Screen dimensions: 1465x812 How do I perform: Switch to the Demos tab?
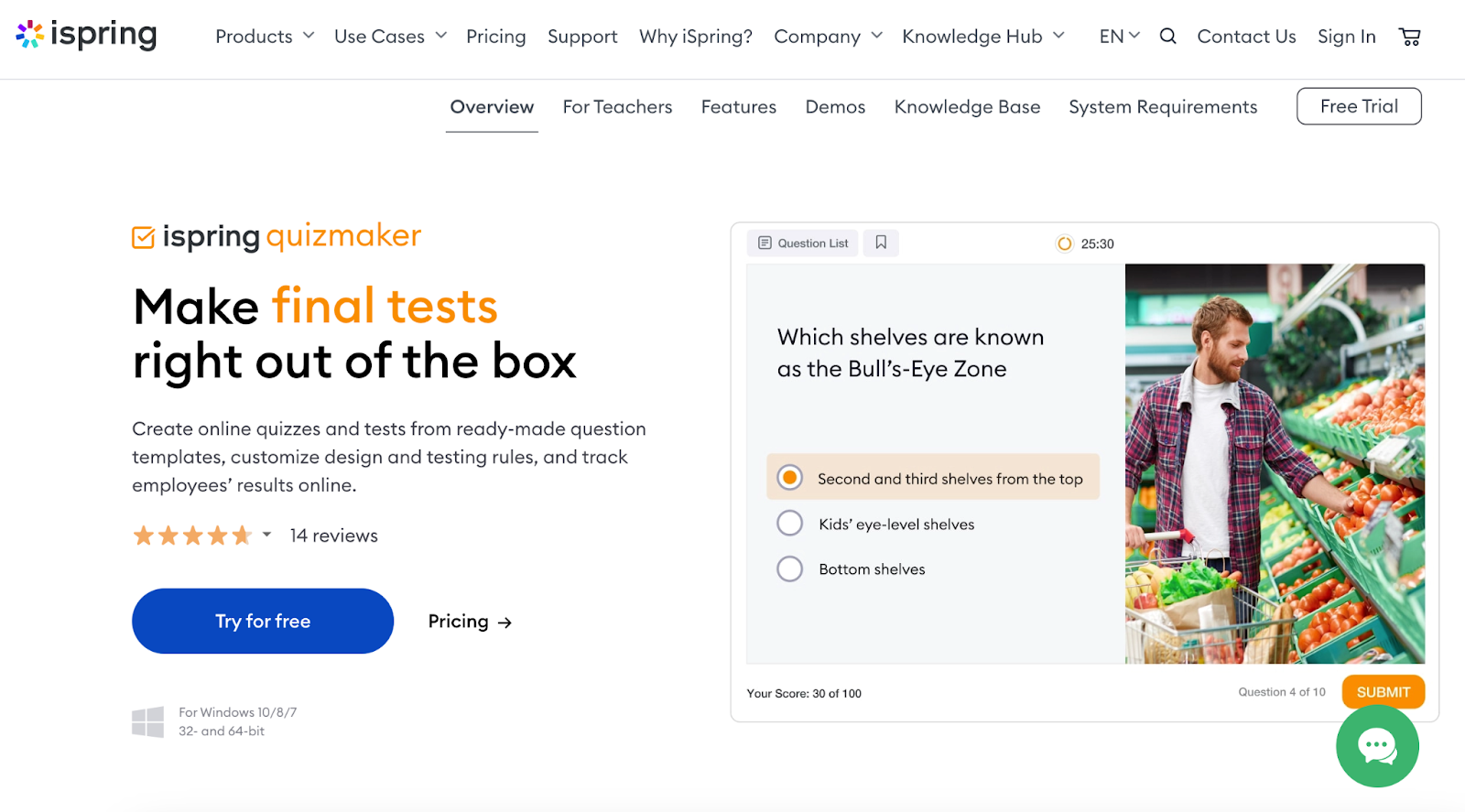pos(835,107)
